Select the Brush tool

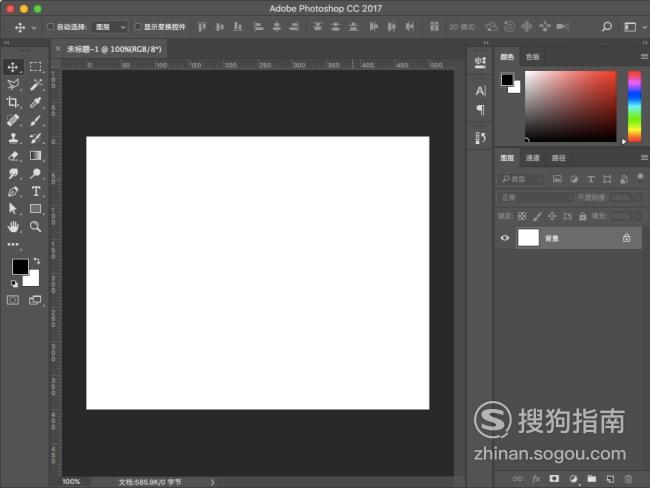tap(35, 120)
